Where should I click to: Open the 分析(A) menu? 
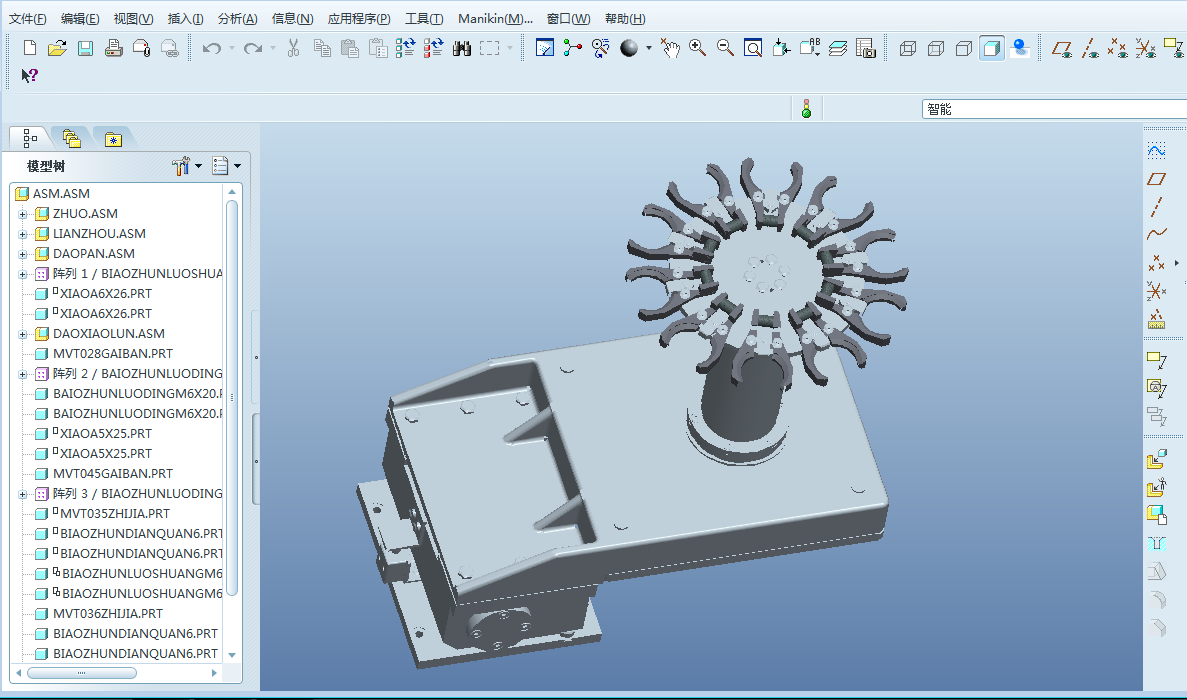tap(237, 19)
